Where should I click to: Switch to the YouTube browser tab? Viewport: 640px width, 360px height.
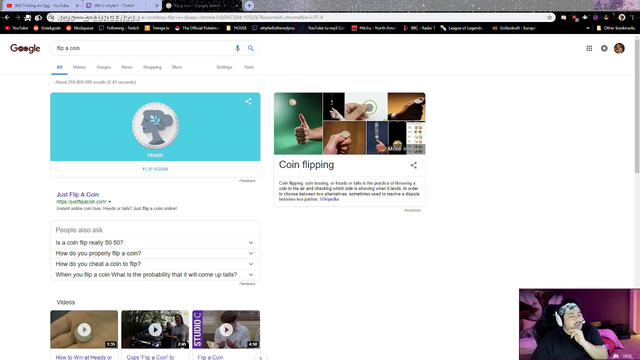tap(41, 6)
